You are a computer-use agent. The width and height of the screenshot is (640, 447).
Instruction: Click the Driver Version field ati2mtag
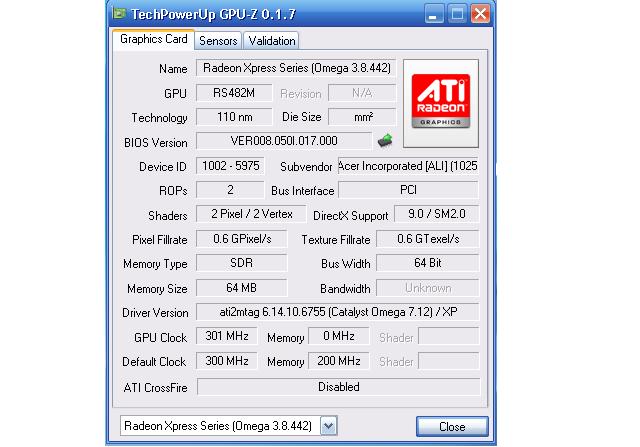(x=338, y=312)
